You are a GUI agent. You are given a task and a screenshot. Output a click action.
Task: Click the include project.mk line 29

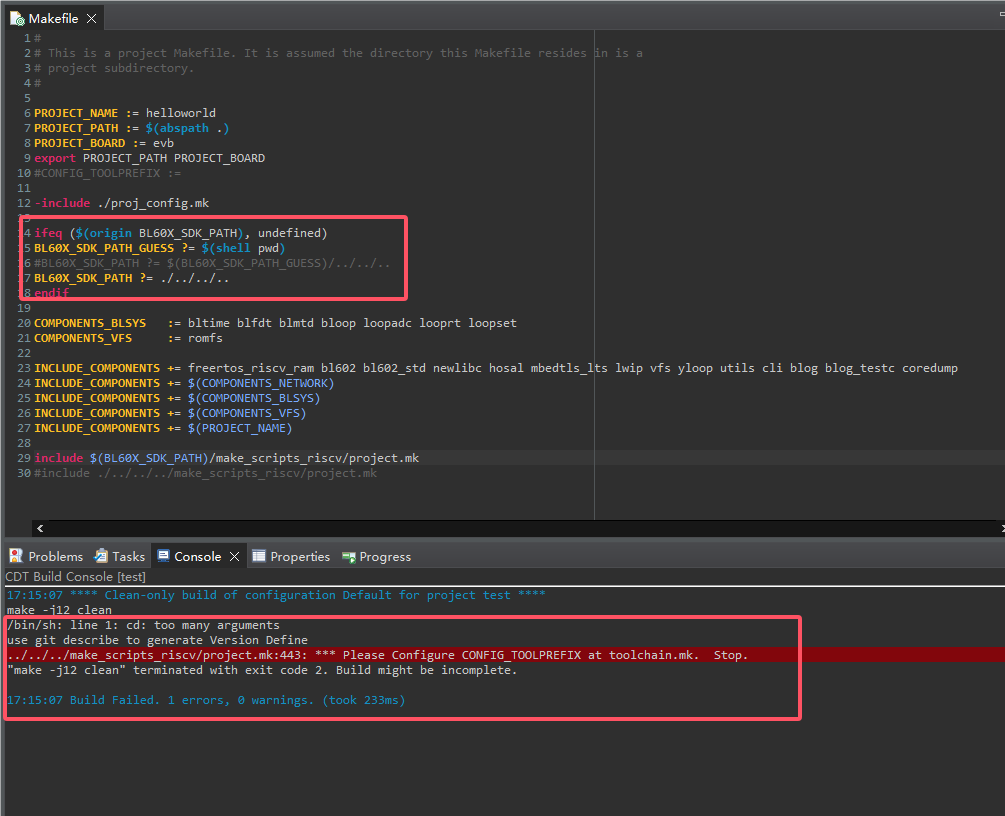click(x=226, y=458)
